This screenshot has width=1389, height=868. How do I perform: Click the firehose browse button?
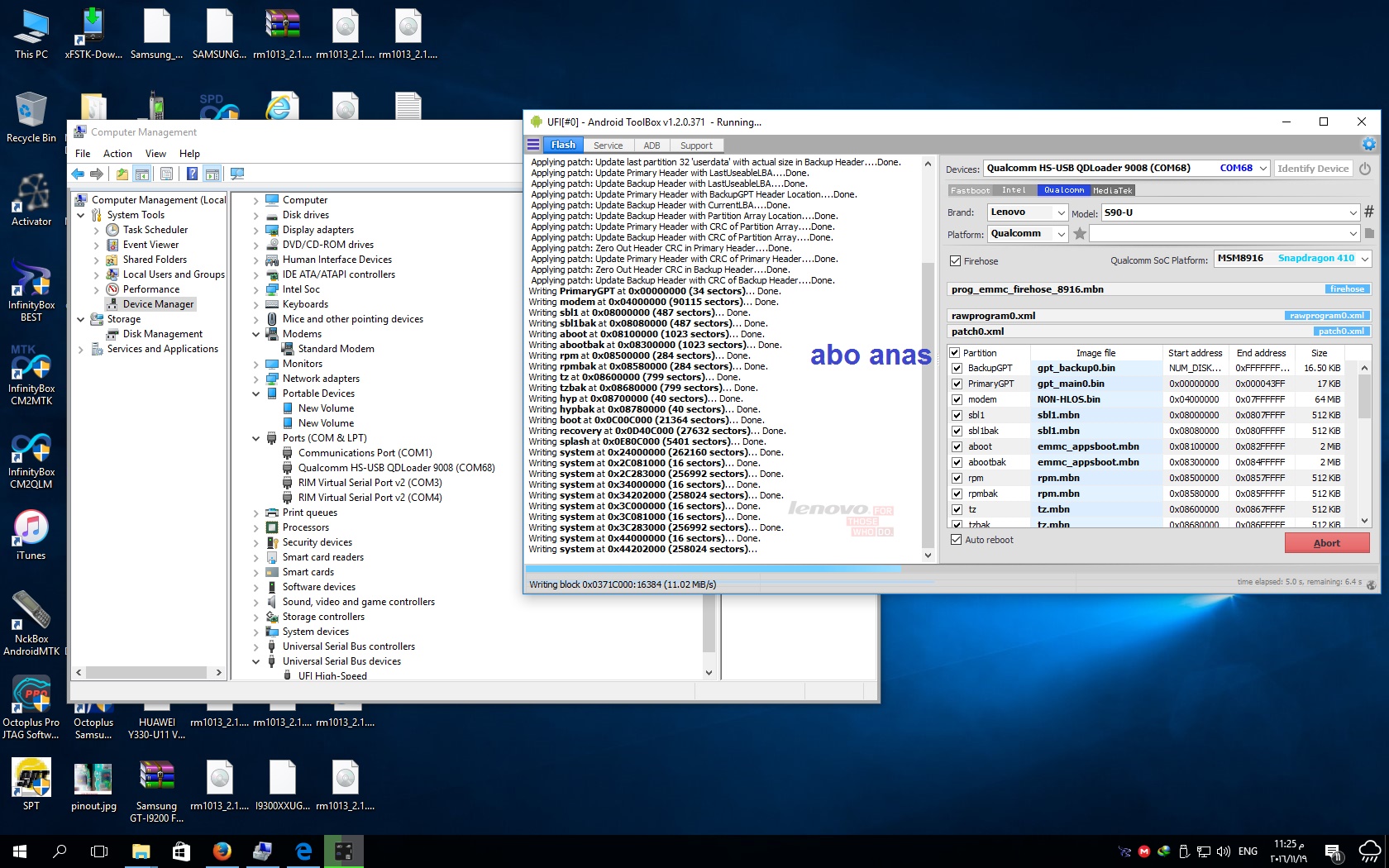pos(1347,289)
